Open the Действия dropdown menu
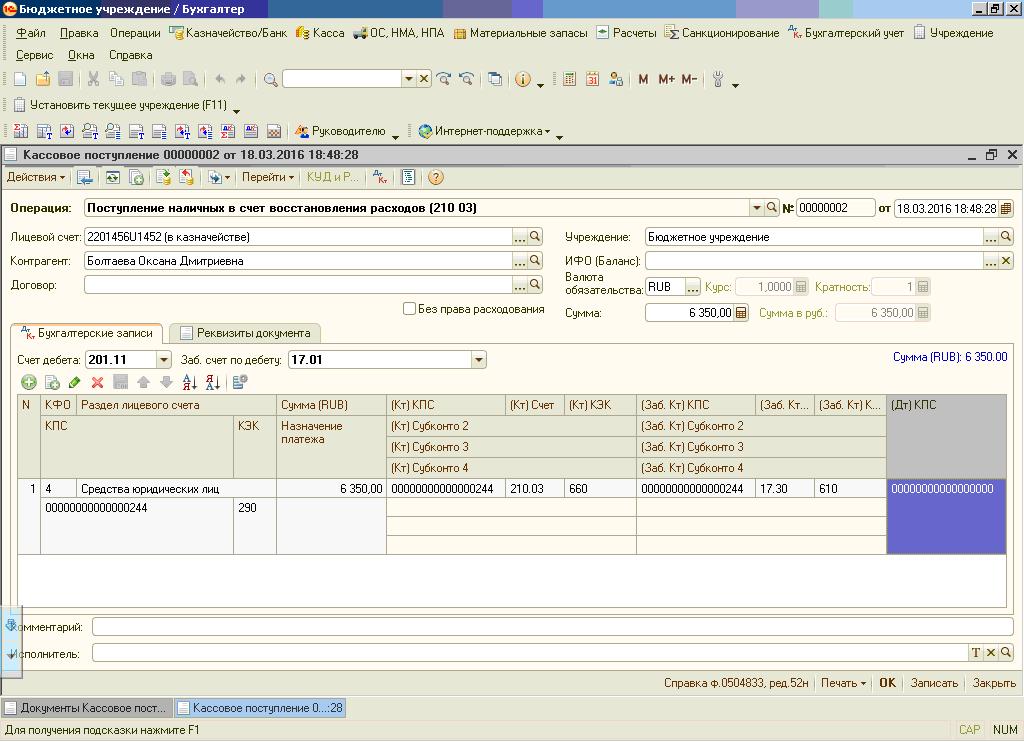The image size is (1024, 742). coord(36,177)
